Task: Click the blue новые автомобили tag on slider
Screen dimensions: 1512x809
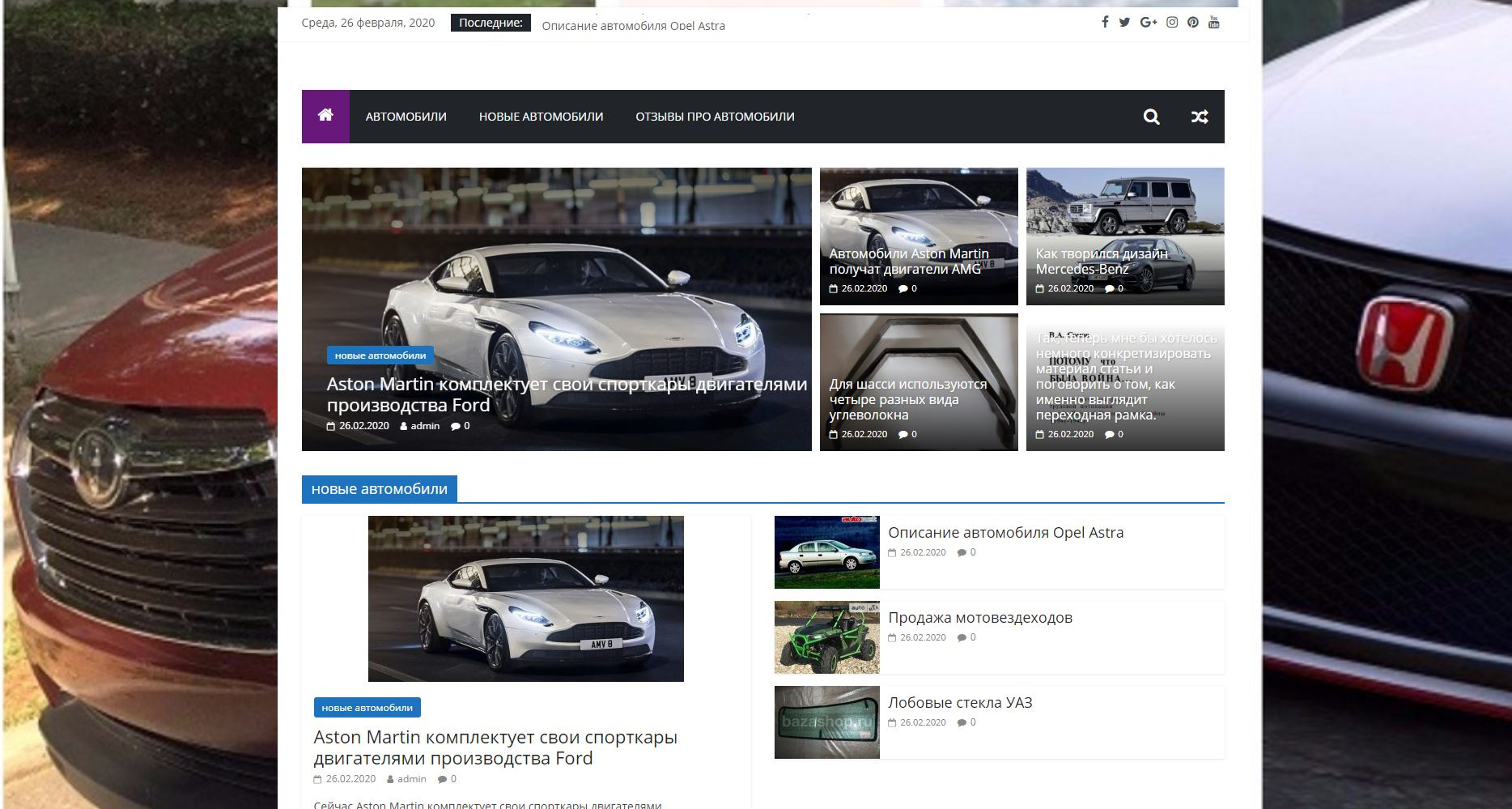Action: 380,356
